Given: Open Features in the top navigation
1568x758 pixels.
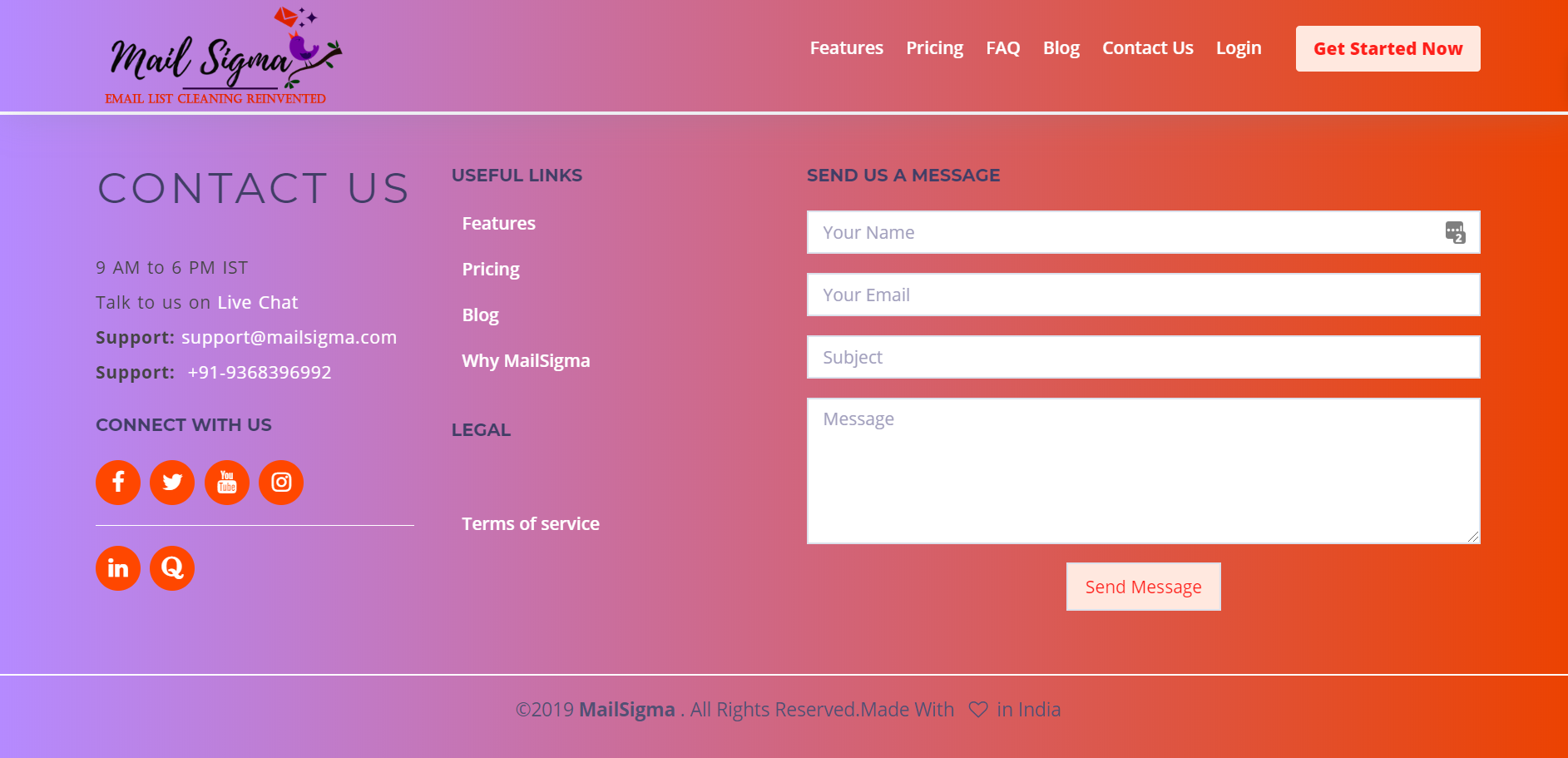Looking at the screenshot, I should click(847, 48).
